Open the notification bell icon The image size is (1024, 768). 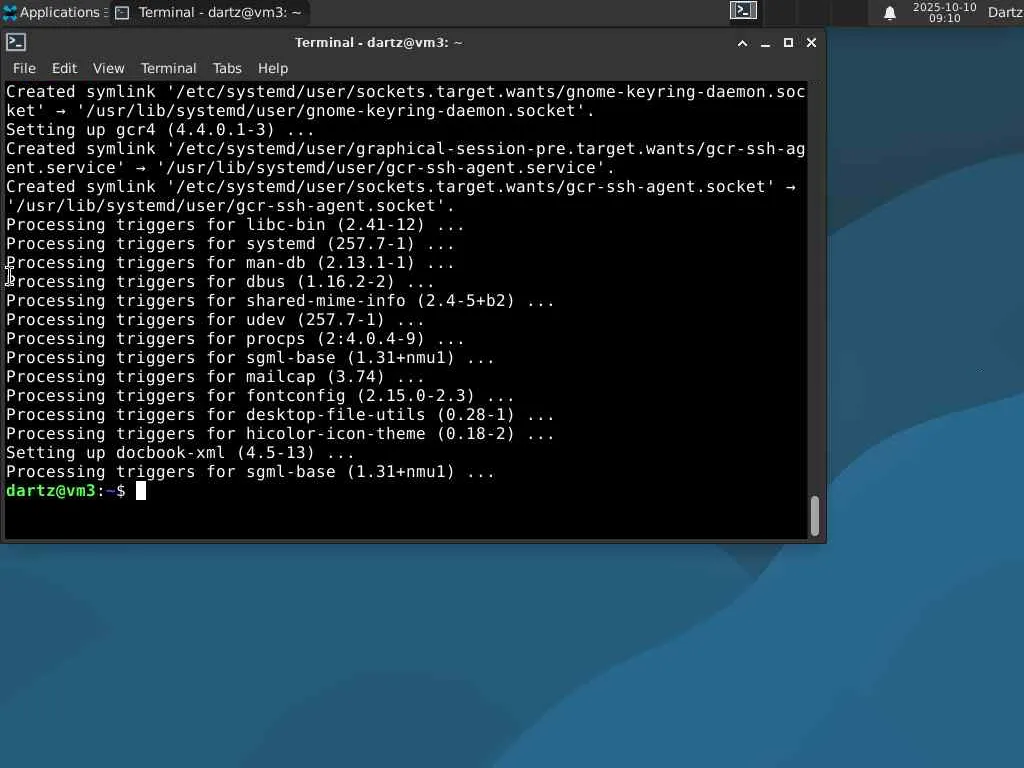click(x=889, y=13)
